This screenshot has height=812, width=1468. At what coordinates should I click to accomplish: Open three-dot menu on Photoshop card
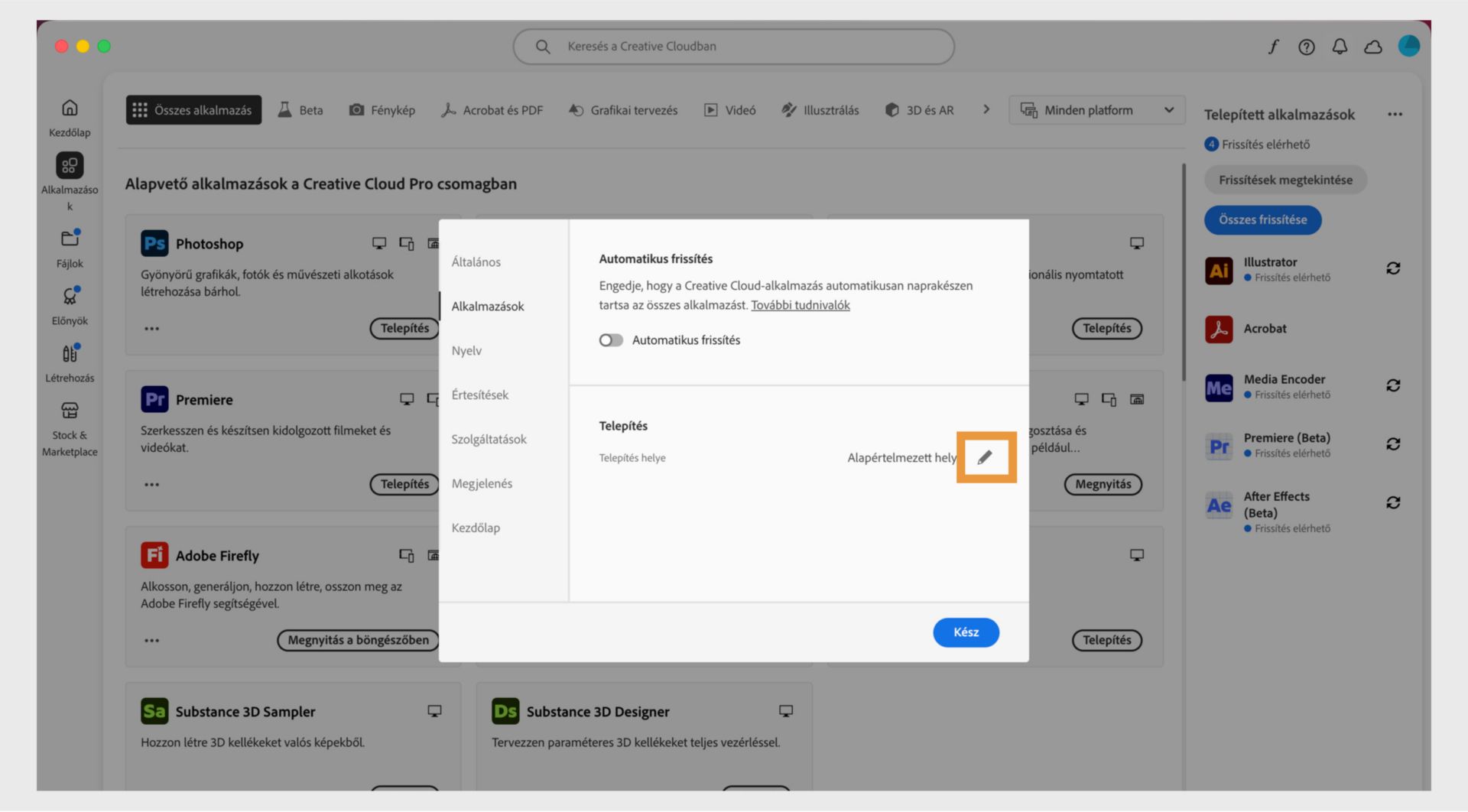point(151,329)
